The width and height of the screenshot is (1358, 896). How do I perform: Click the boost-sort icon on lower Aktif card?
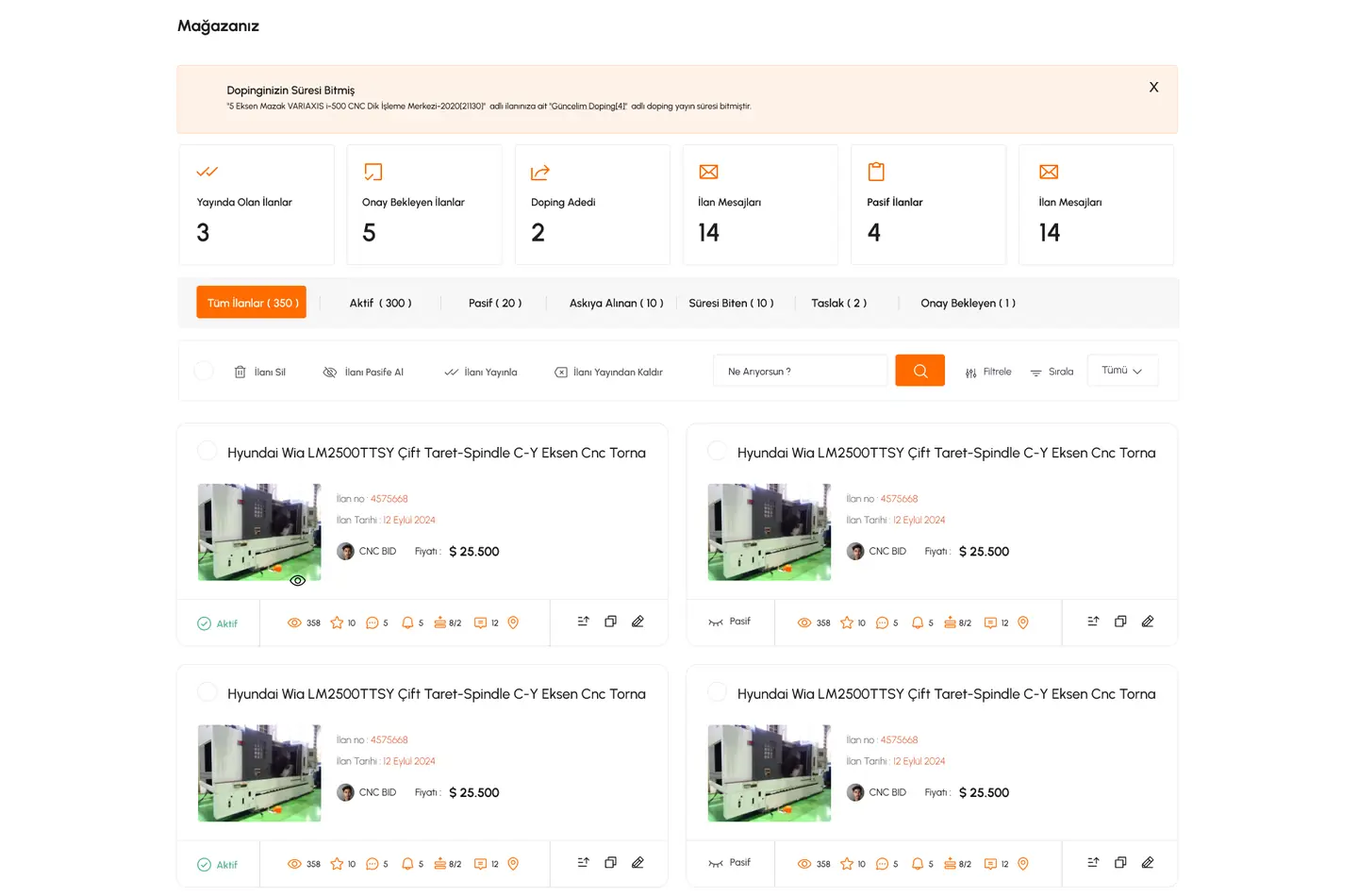583,863
